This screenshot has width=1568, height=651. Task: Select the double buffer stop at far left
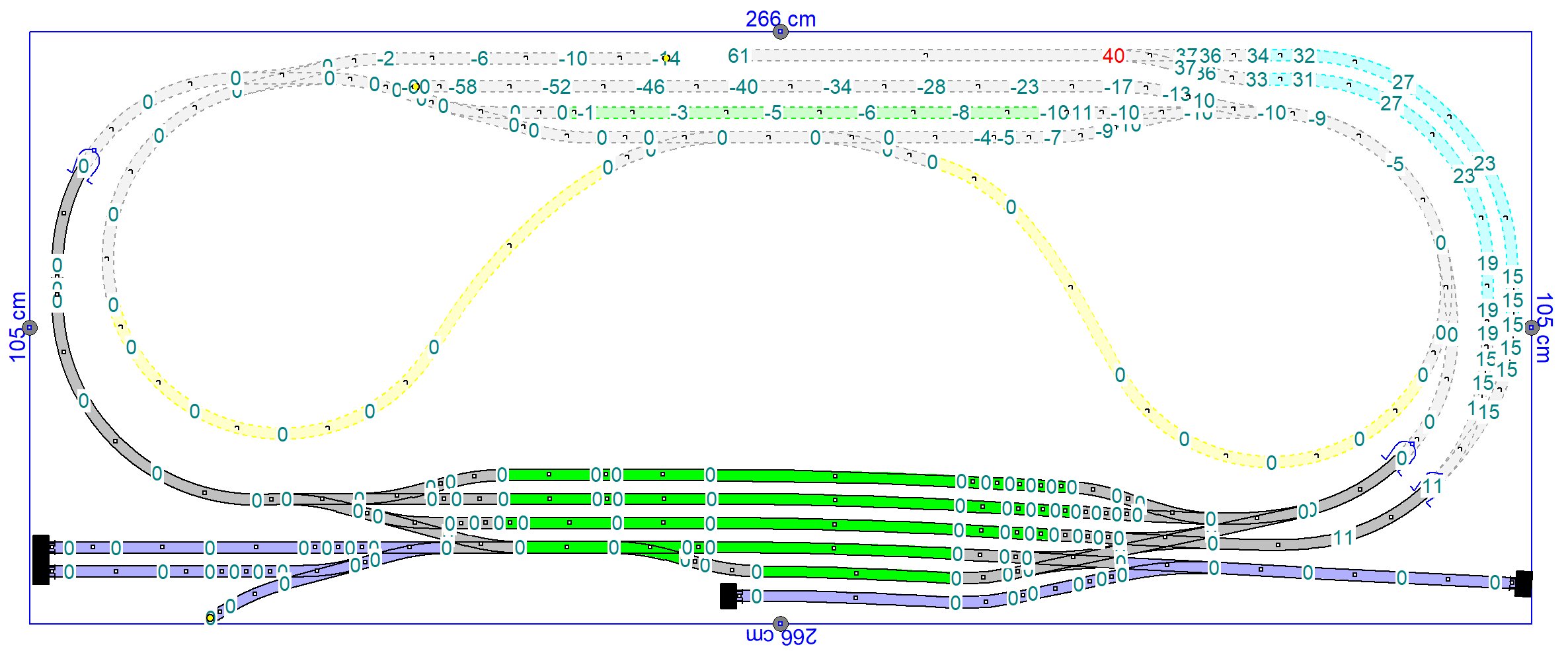[41, 559]
